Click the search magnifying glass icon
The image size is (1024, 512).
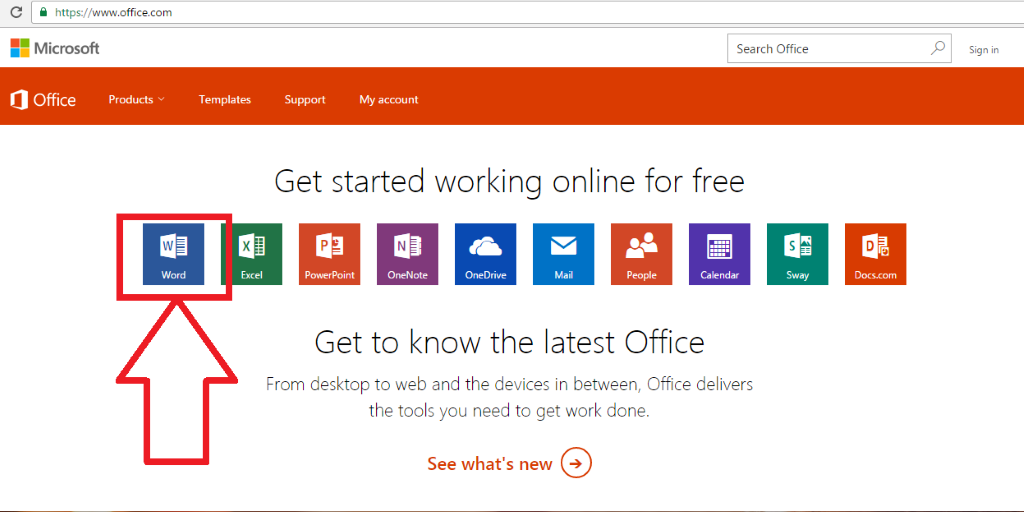[938, 48]
